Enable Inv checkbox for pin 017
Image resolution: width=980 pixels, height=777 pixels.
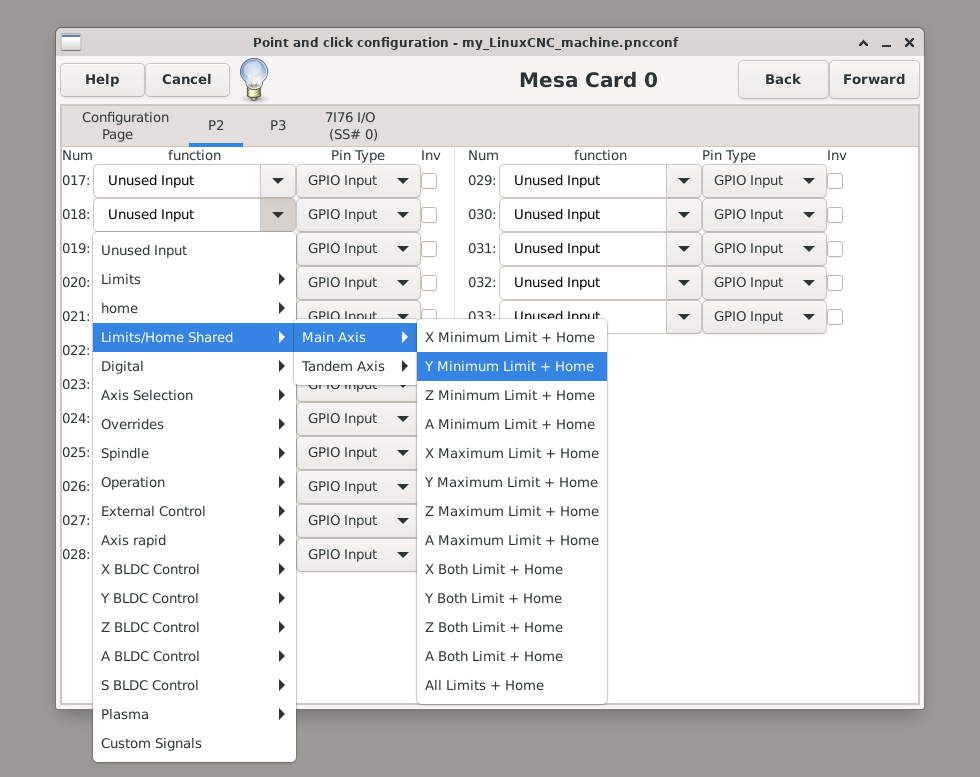click(429, 181)
